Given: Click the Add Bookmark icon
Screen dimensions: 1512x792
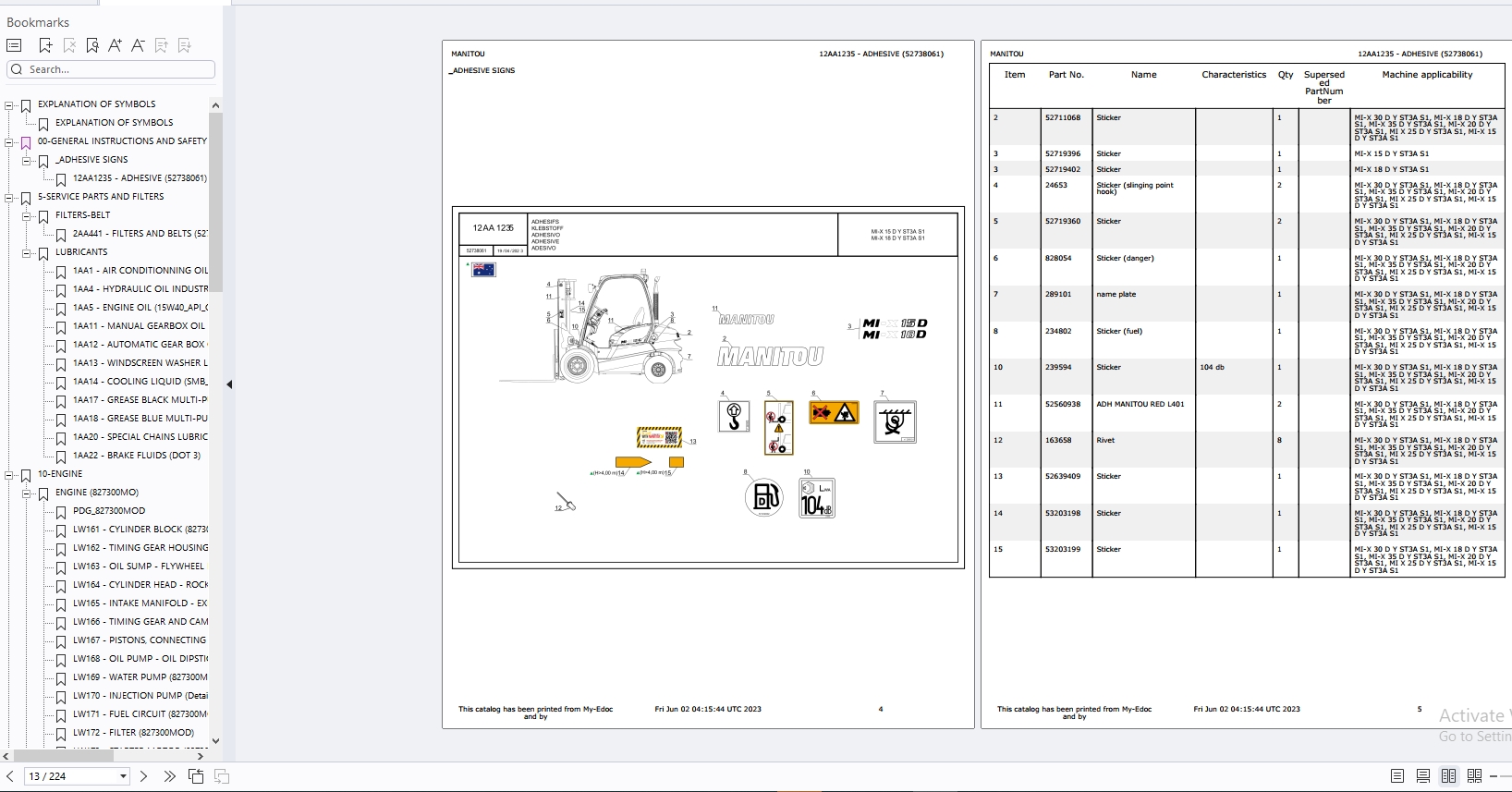Looking at the screenshot, I should tap(45, 45).
